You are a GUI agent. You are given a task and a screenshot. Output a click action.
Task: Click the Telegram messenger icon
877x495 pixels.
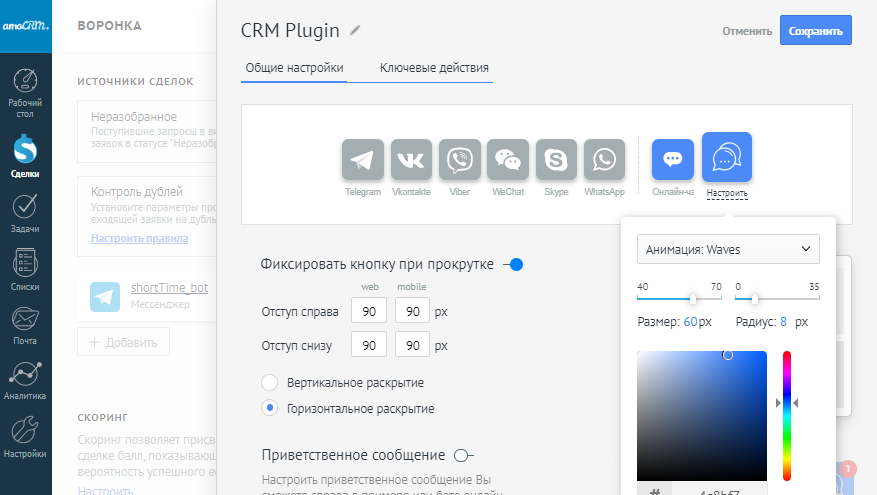pyautogui.click(x=363, y=160)
